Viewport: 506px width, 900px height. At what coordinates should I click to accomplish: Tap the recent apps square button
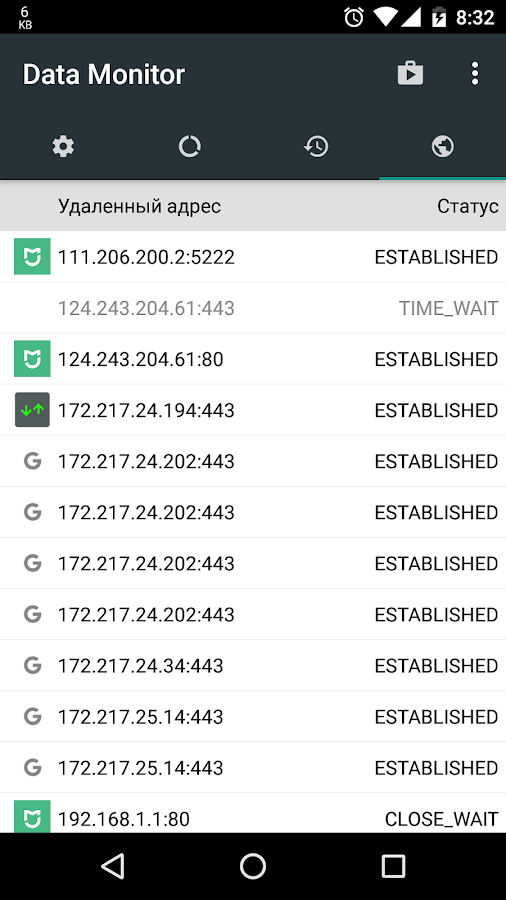(x=394, y=866)
